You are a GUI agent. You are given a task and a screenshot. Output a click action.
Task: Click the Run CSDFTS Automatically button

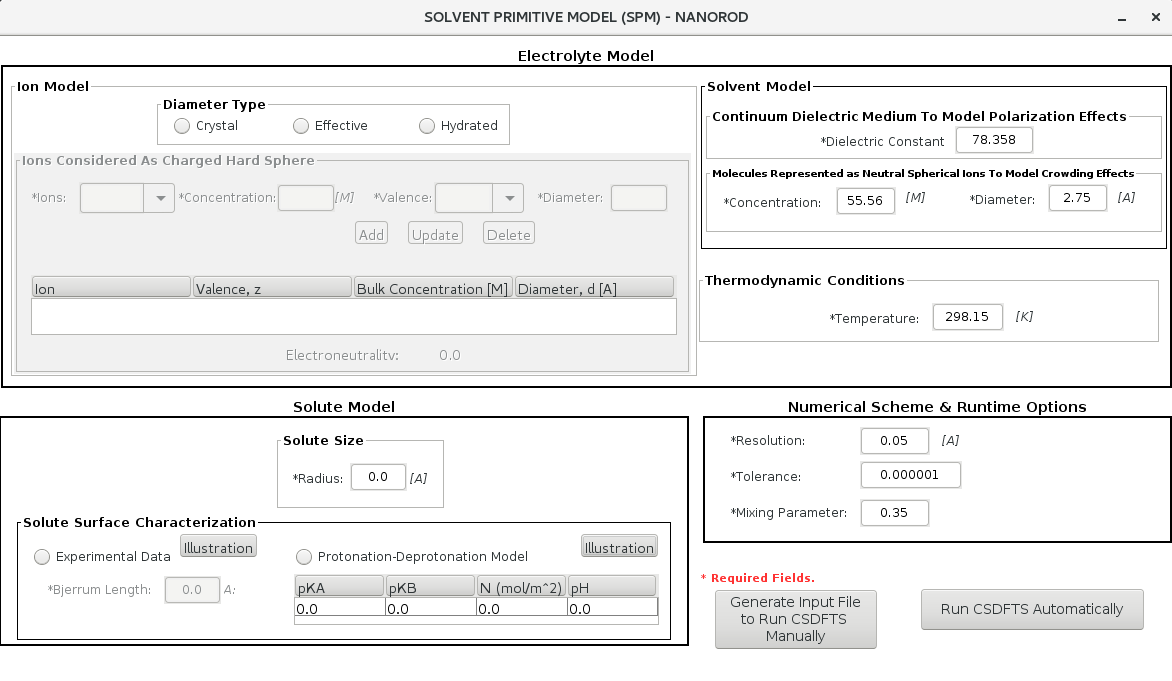pyautogui.click(x=1032, y=609)
